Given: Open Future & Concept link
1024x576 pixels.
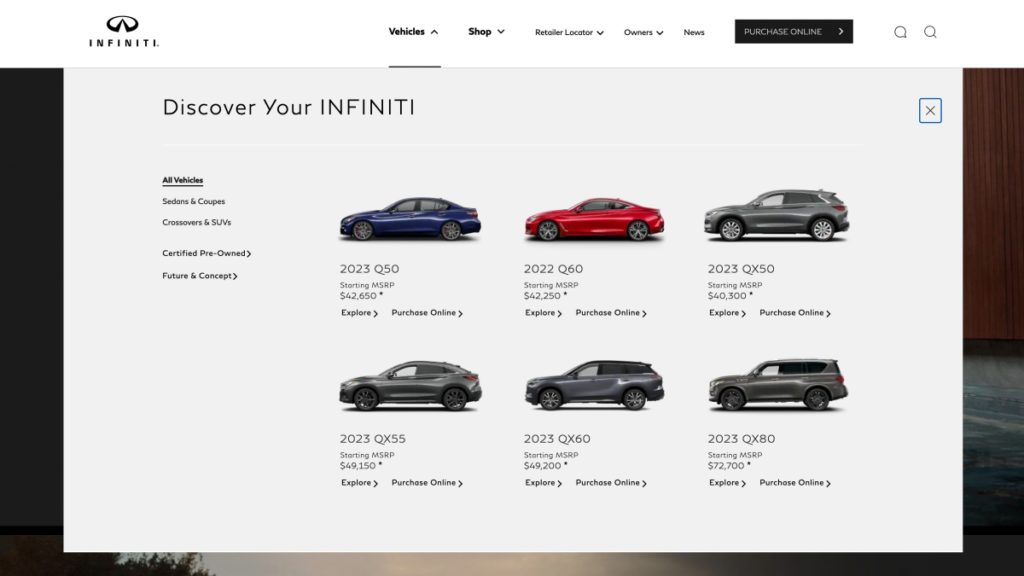Looking at the screenshot, I should 200,276.
